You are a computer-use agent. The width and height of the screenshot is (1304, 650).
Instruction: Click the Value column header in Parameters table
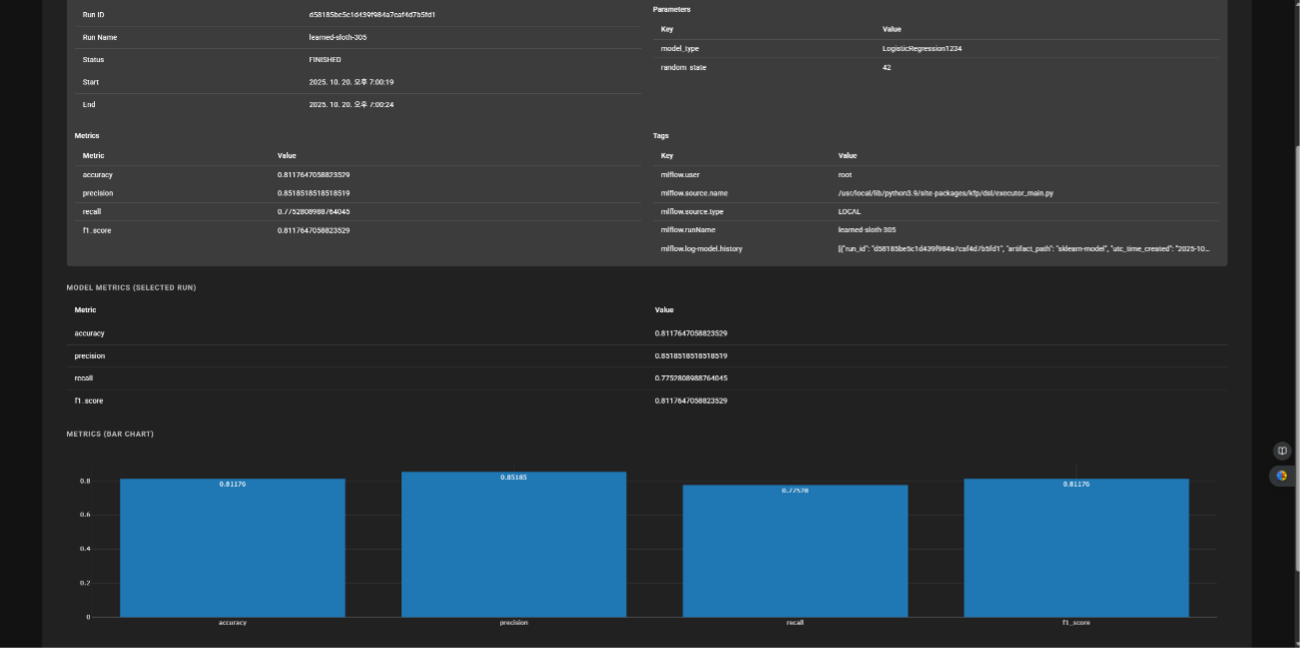(892, 29)
